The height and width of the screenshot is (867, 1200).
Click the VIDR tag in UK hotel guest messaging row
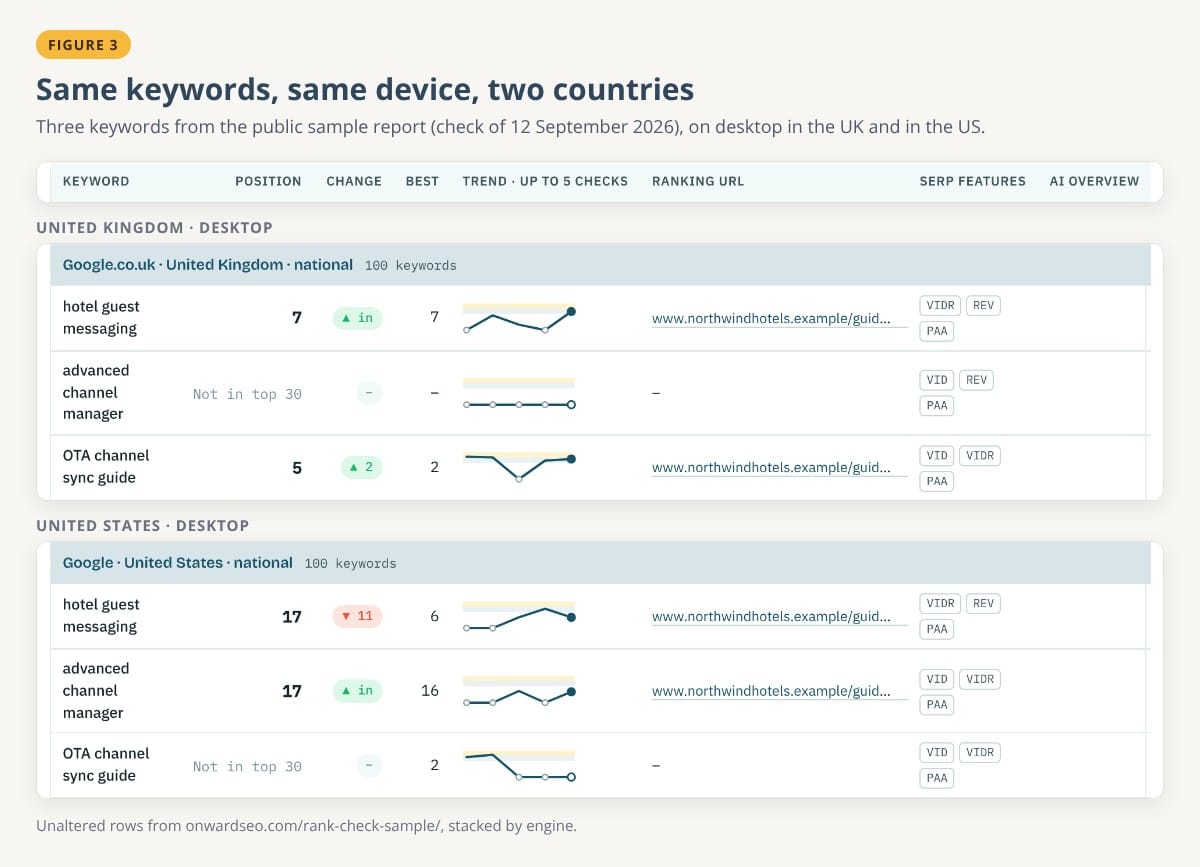pyautogui.click(x=940, y=305)
